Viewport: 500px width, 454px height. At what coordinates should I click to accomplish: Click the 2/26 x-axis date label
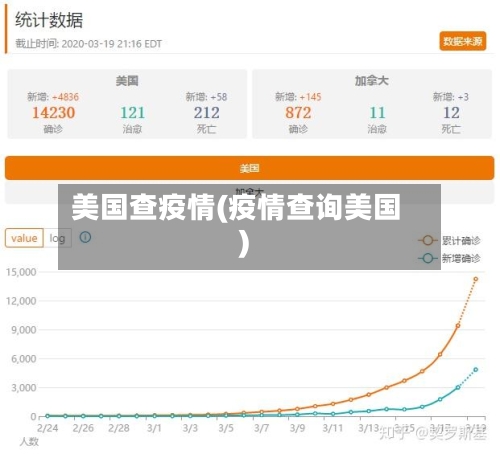[x=83, y=428]
